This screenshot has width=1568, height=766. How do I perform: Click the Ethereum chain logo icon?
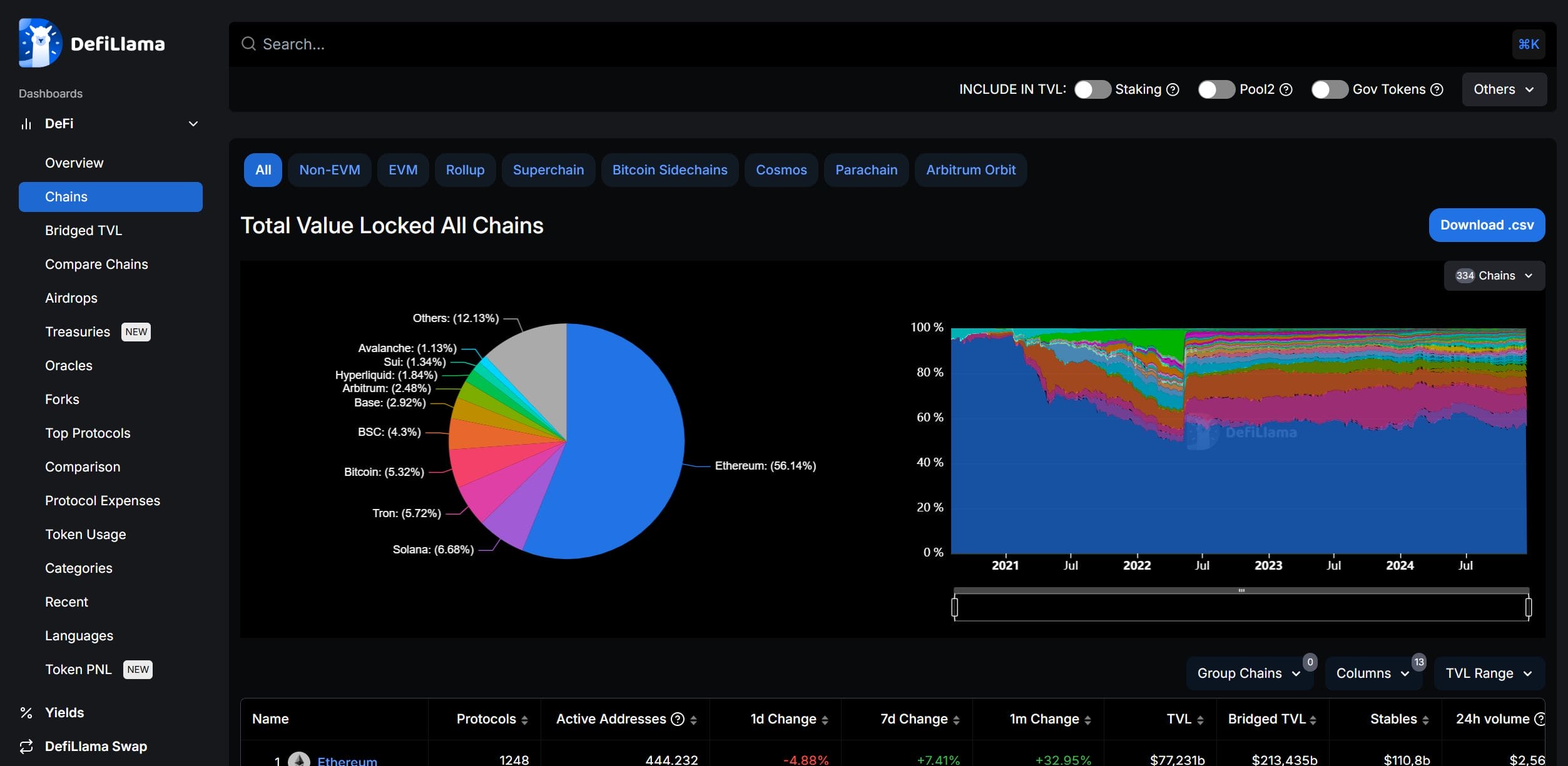pyautogui.click(x=299, y=759)
